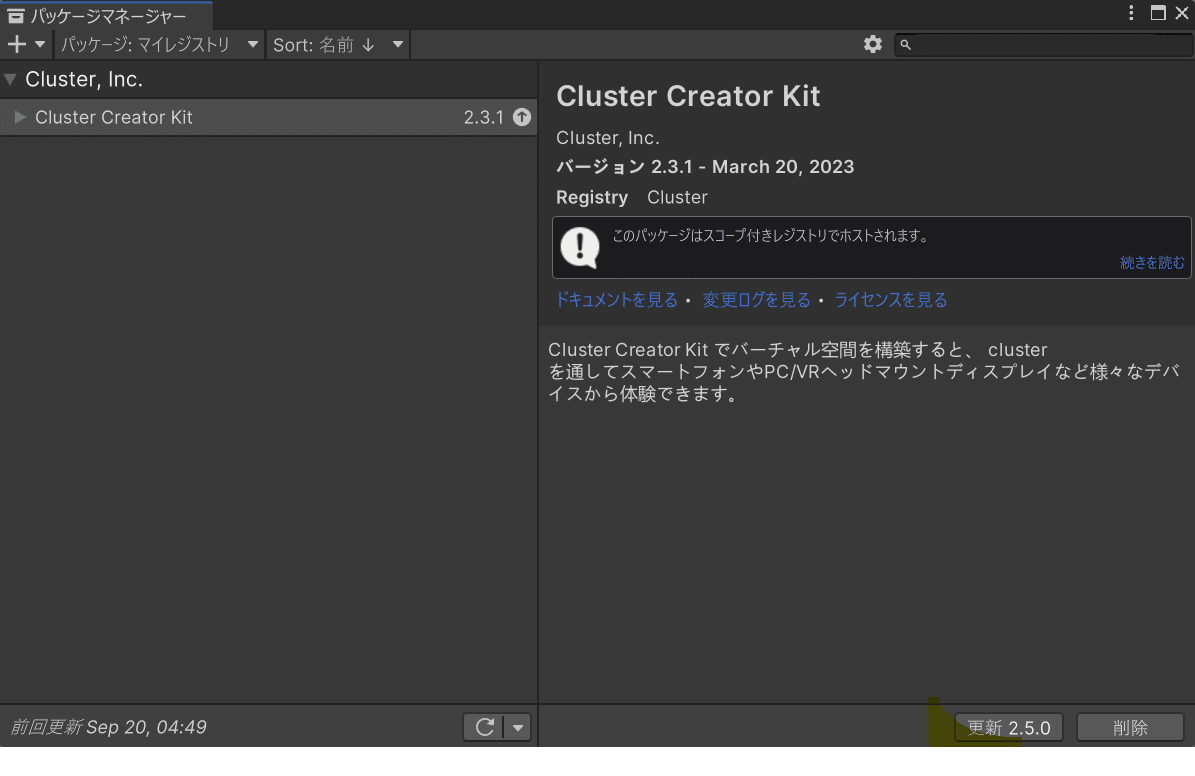Click the refresh package list button
Screen dimensions: 1195x776
pos(484,726)
